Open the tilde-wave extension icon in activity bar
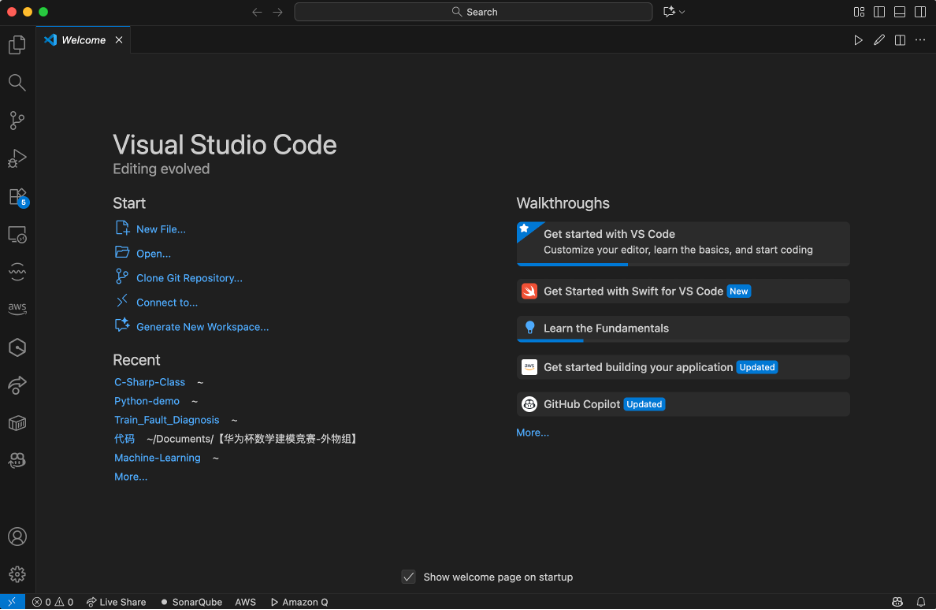936x610 pixels. click(17, 272)
